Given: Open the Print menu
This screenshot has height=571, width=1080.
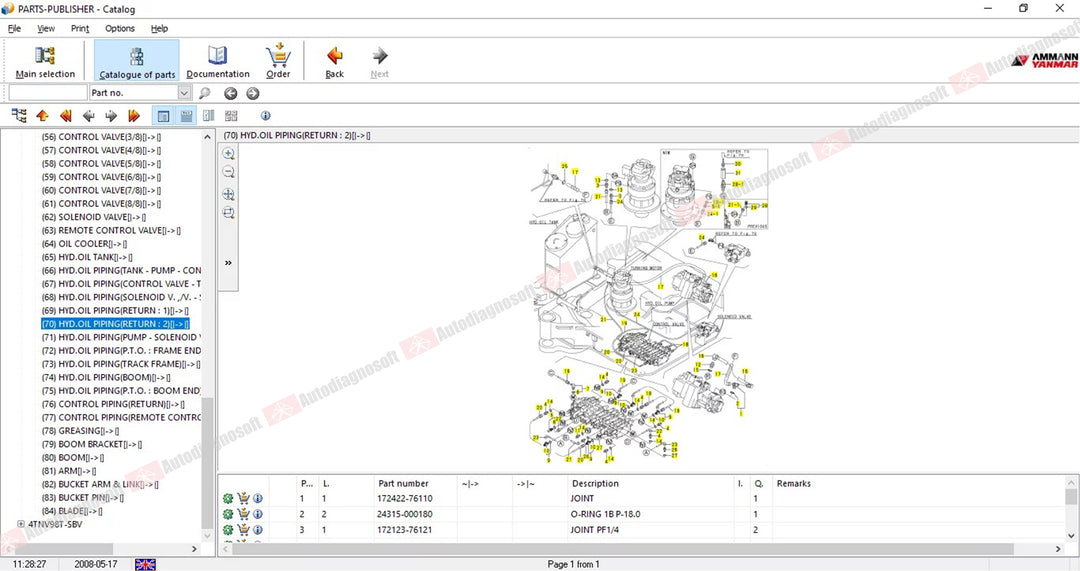Looking at the screenshot, I should 80,28.
